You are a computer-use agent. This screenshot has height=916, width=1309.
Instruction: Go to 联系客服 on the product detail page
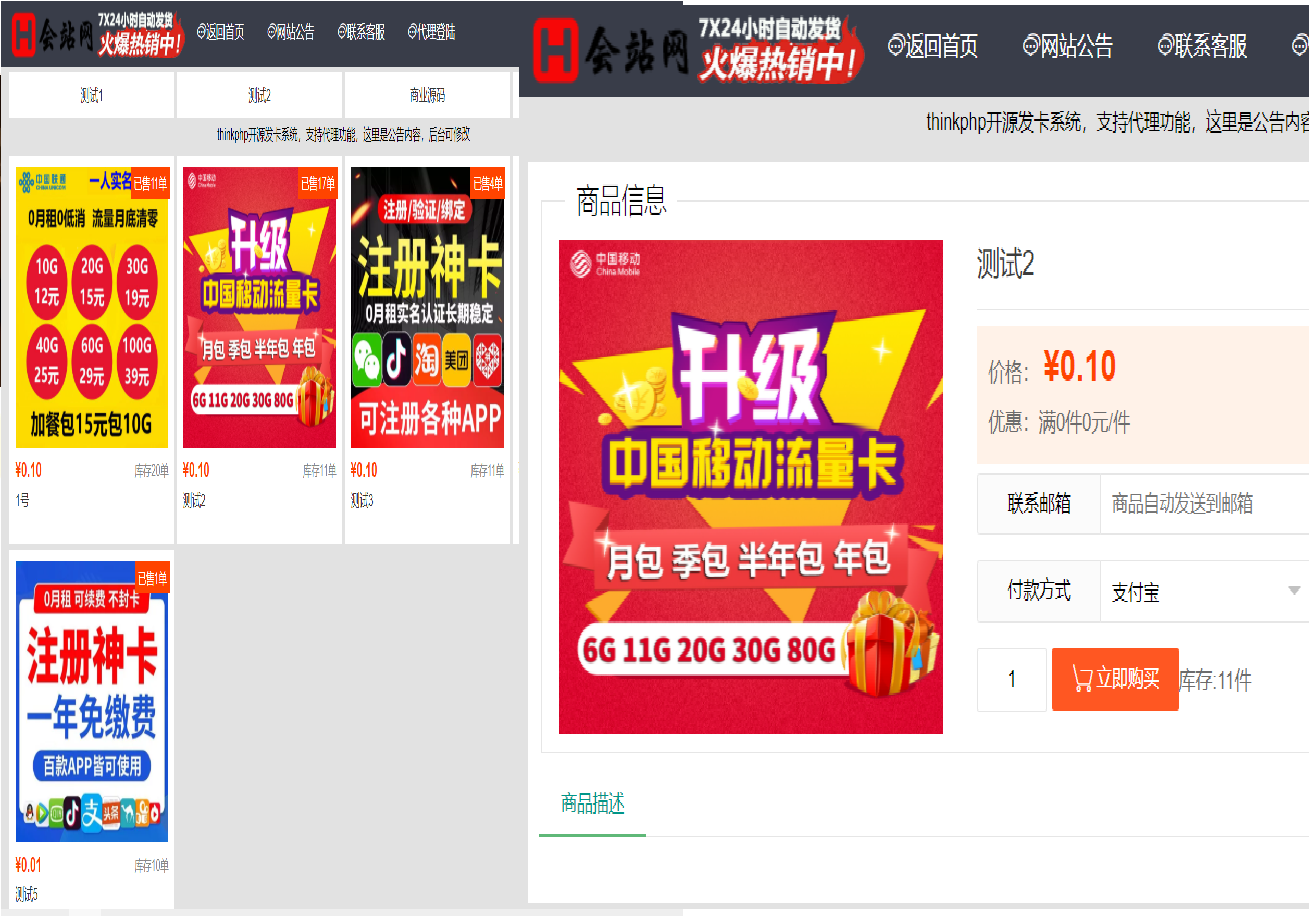(x=1202, y=46)
